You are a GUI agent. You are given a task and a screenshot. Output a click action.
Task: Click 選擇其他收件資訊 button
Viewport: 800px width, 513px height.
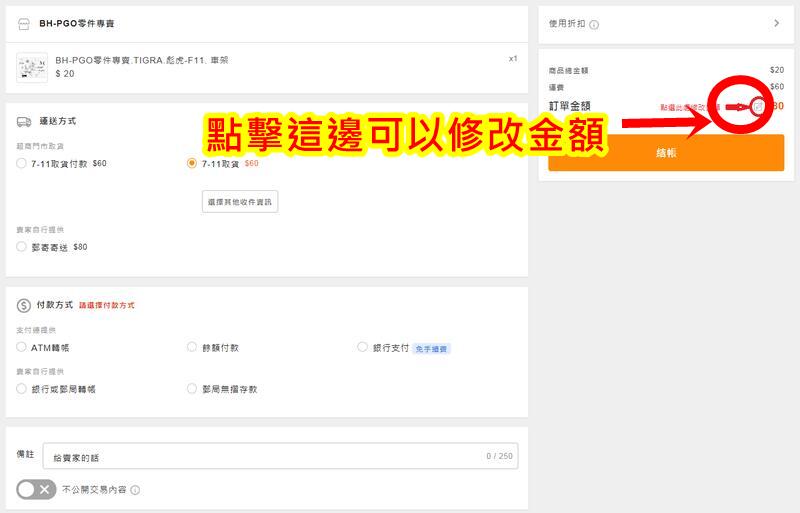coord(240,202)
